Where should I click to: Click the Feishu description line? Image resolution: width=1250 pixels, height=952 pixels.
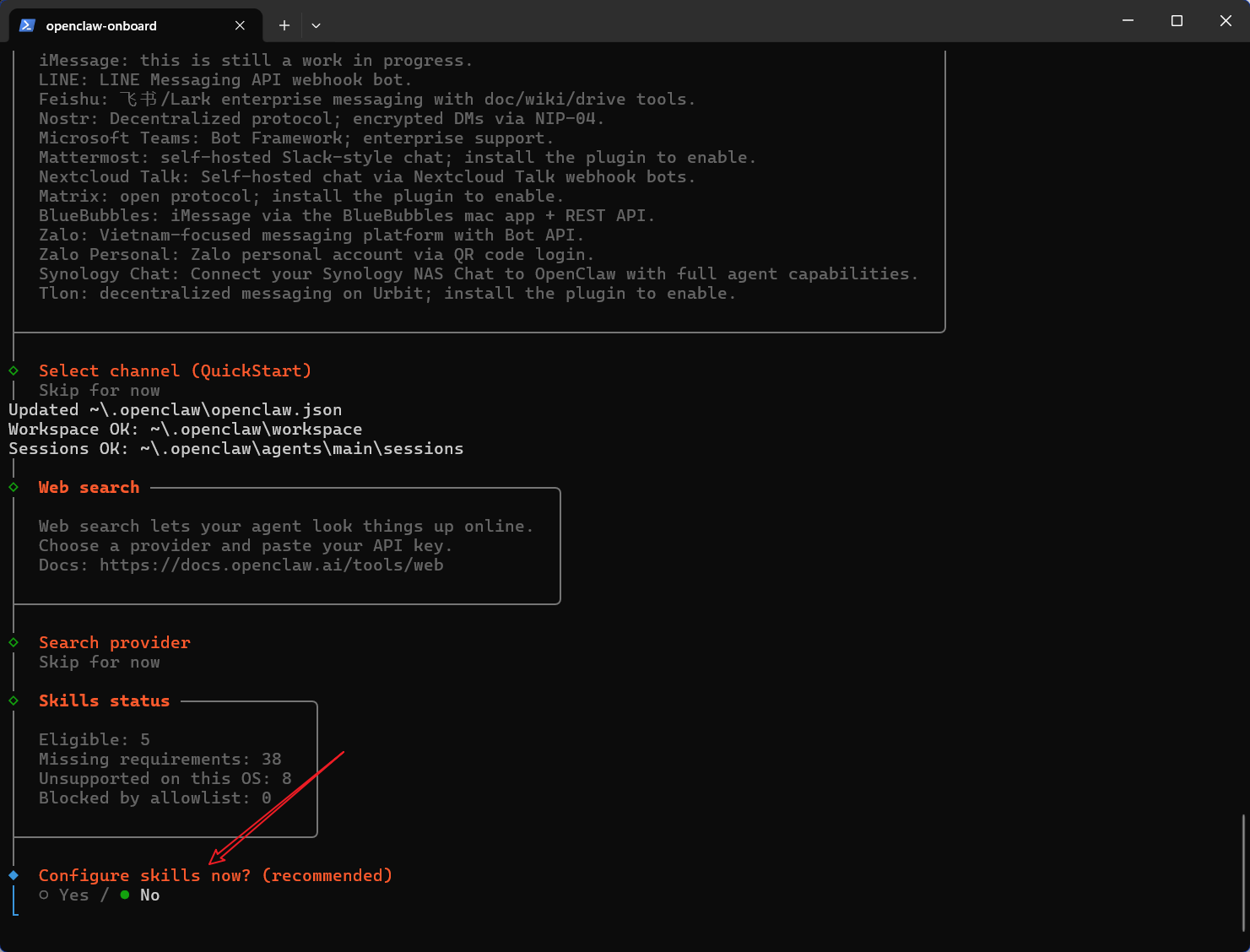click(367, 100)
